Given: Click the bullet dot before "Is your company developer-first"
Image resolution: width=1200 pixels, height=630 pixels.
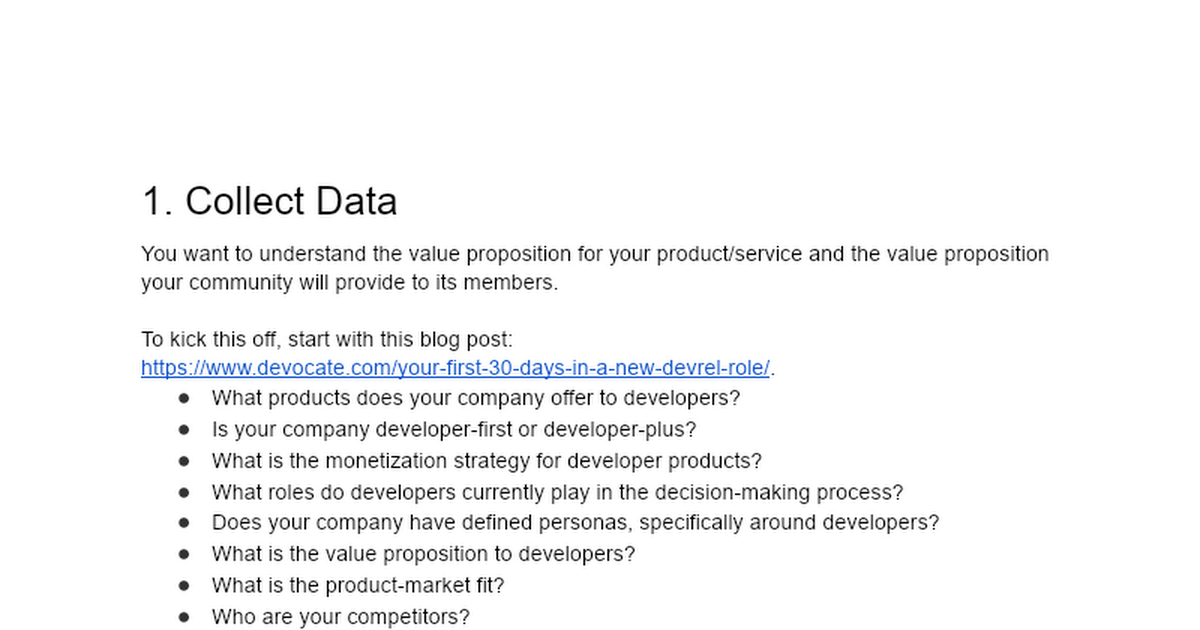Looking at the screenshot, I should (x=184, y=429).
